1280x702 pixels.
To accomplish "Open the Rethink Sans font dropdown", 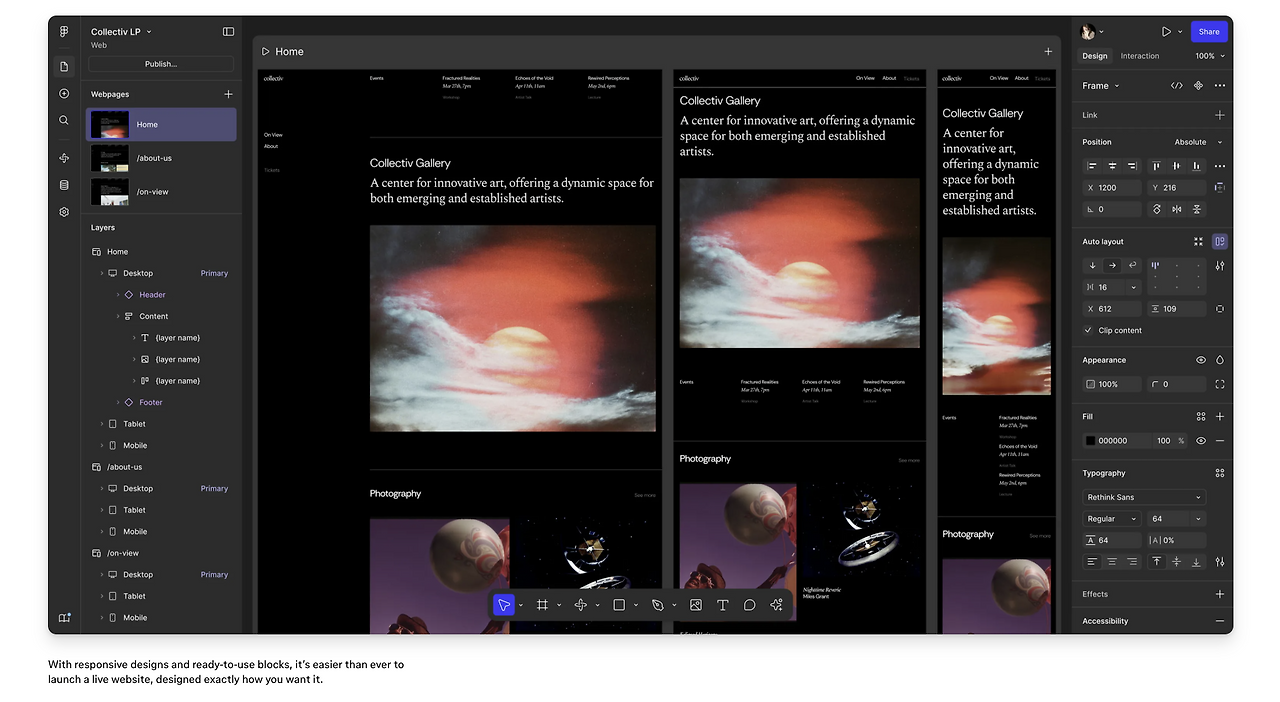I will click(1145, 497).
